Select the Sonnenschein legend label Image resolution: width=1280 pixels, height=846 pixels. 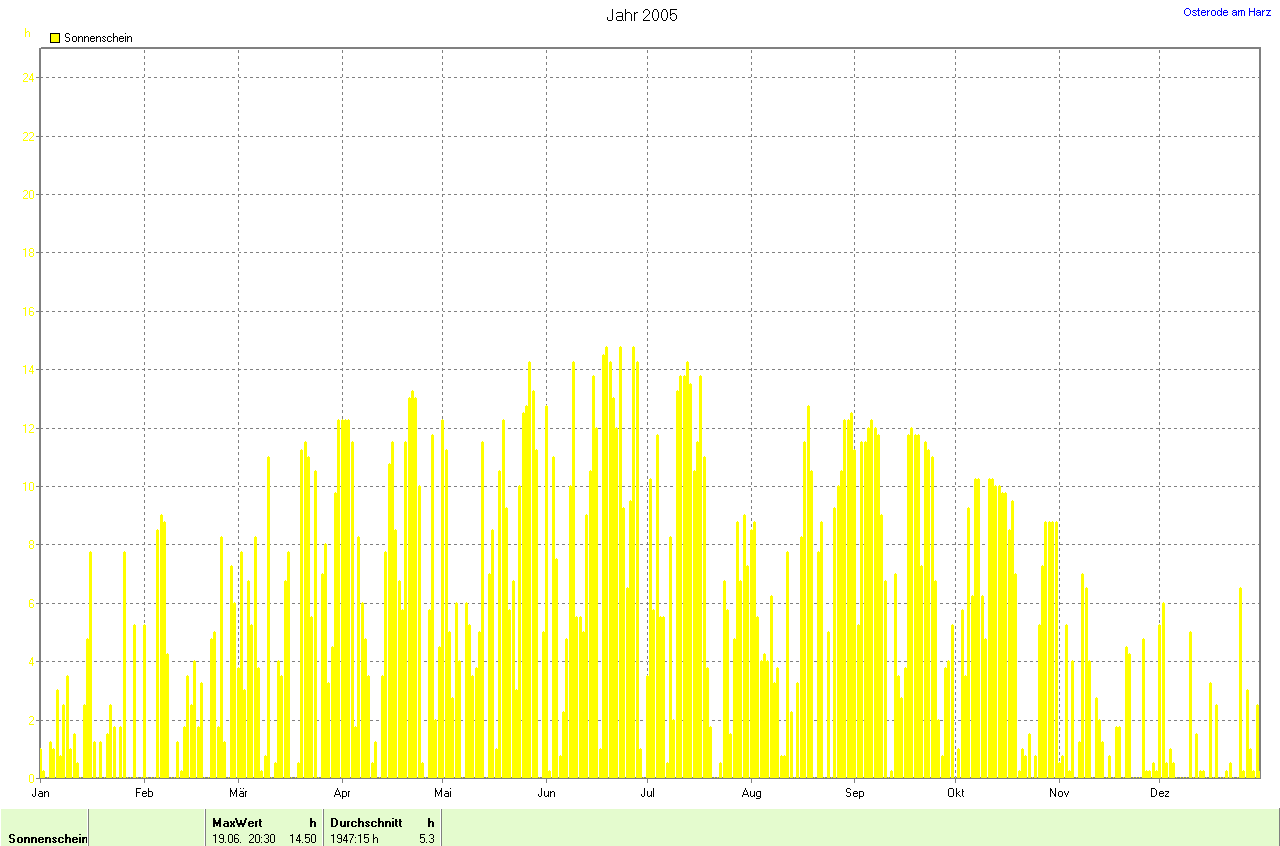click(x=98, y=38)
